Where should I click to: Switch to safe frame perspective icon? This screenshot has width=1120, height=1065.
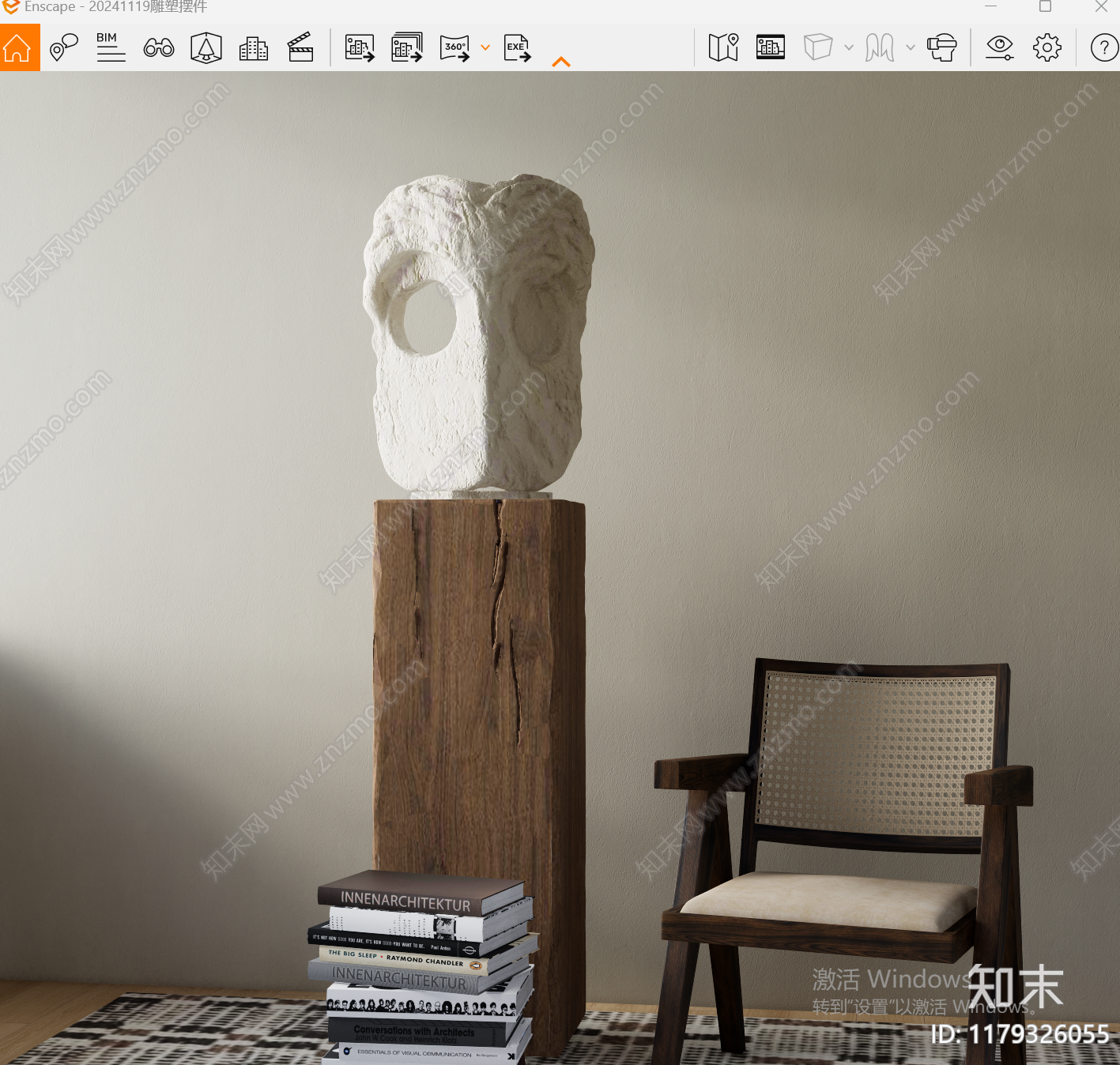click(206, 47)
